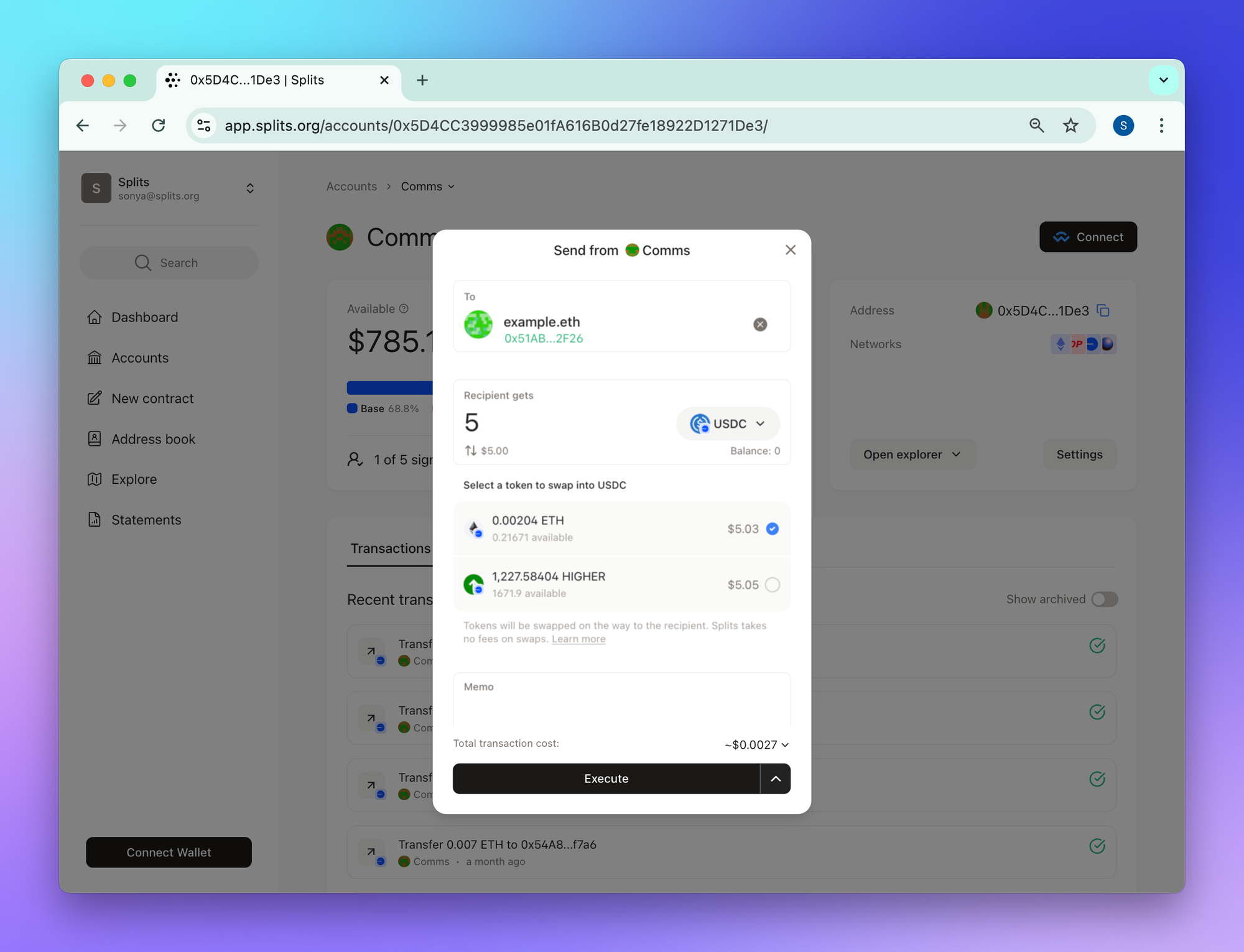Bookmark this page with star icon

(x=1070, y=126)
